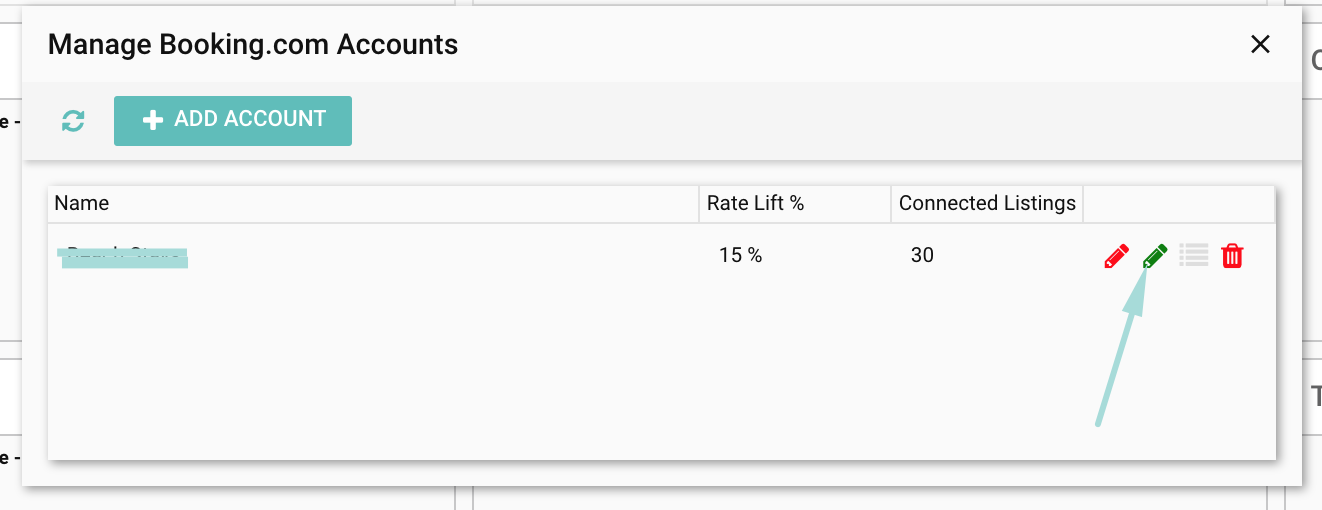Delete the account with the trash icon

(1232, 256)
